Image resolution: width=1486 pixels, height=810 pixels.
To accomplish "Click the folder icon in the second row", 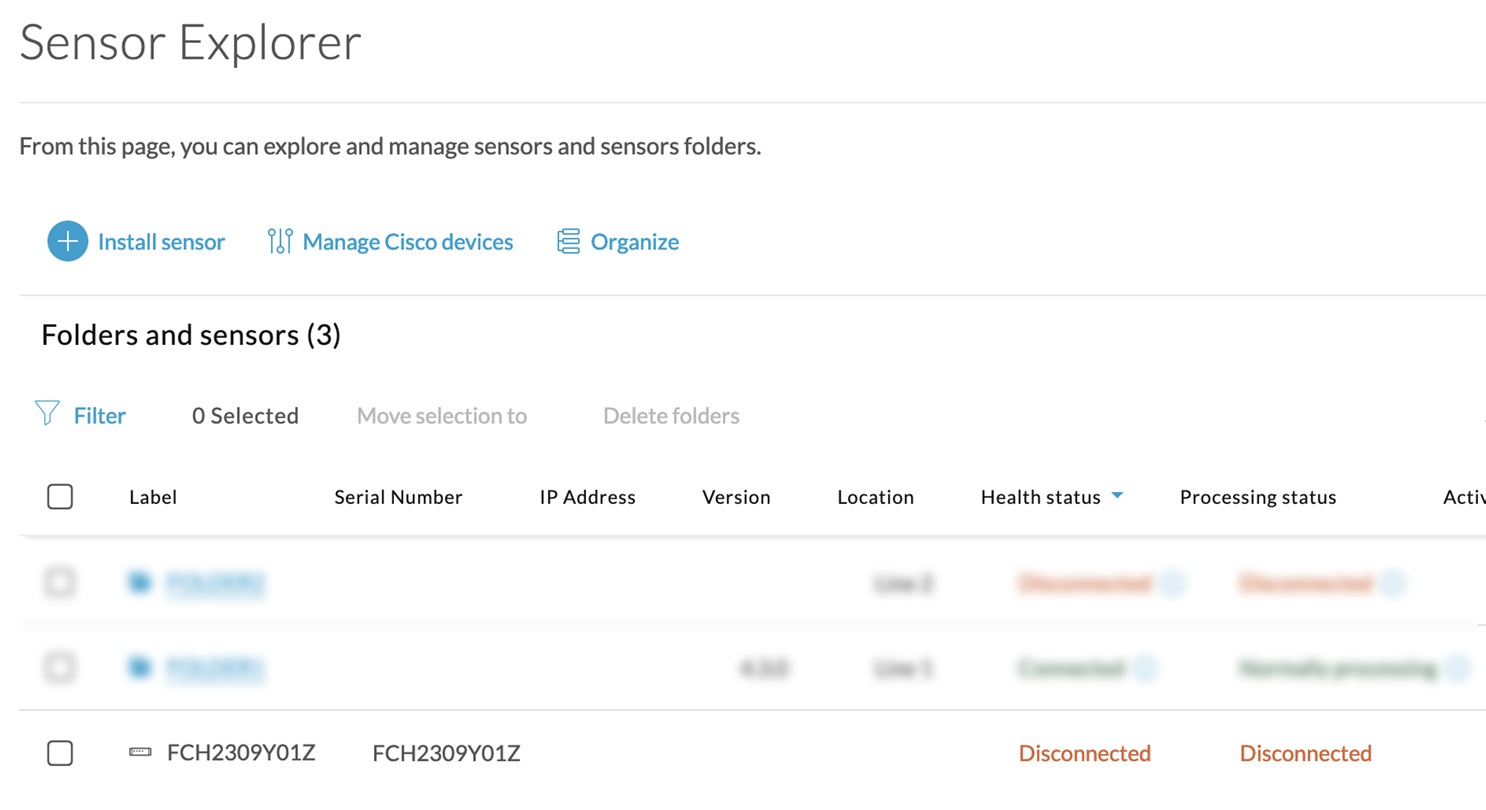I will click(140, 667).
